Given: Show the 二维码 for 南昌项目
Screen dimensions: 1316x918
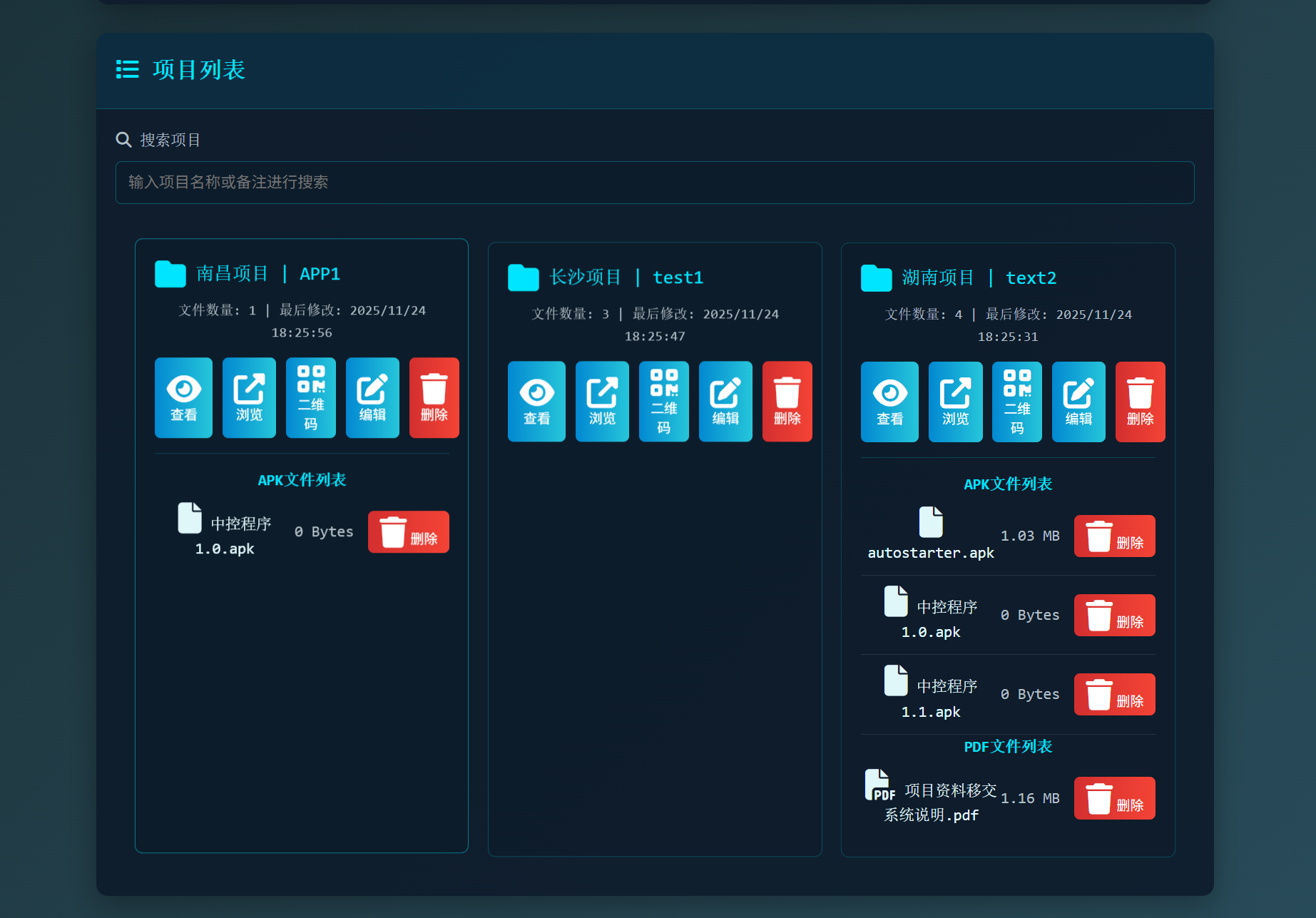Looking at the screenshot, I should coord(310,397).
